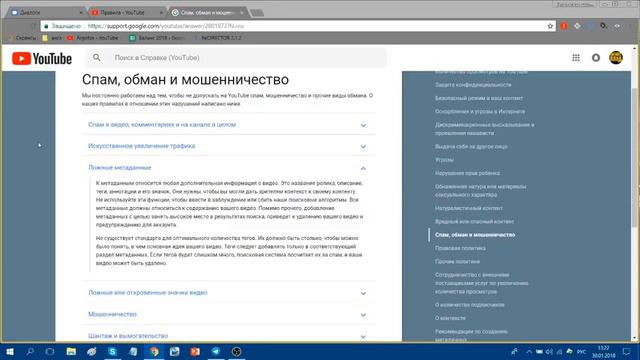Bookmark page using the star icon
640x360 pixels.
550,26
